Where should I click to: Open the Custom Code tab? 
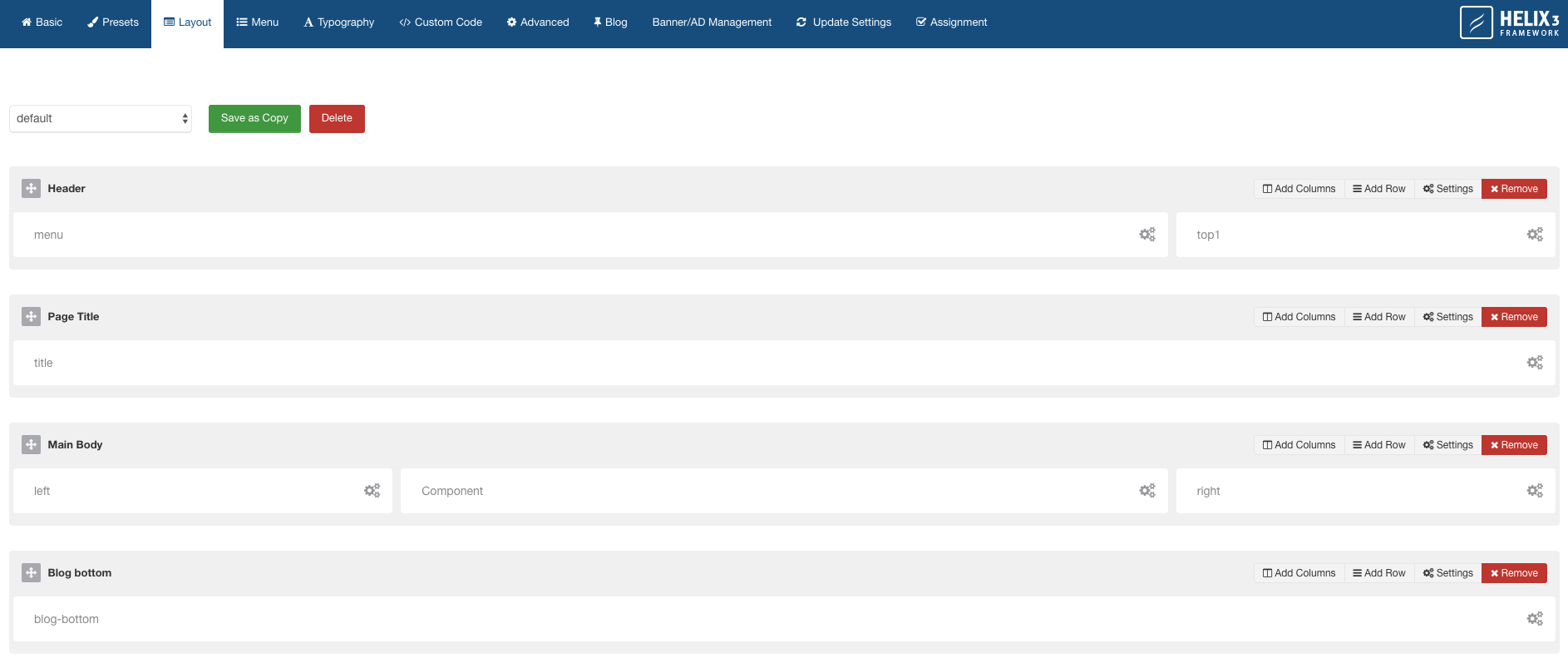pos(441,22)
